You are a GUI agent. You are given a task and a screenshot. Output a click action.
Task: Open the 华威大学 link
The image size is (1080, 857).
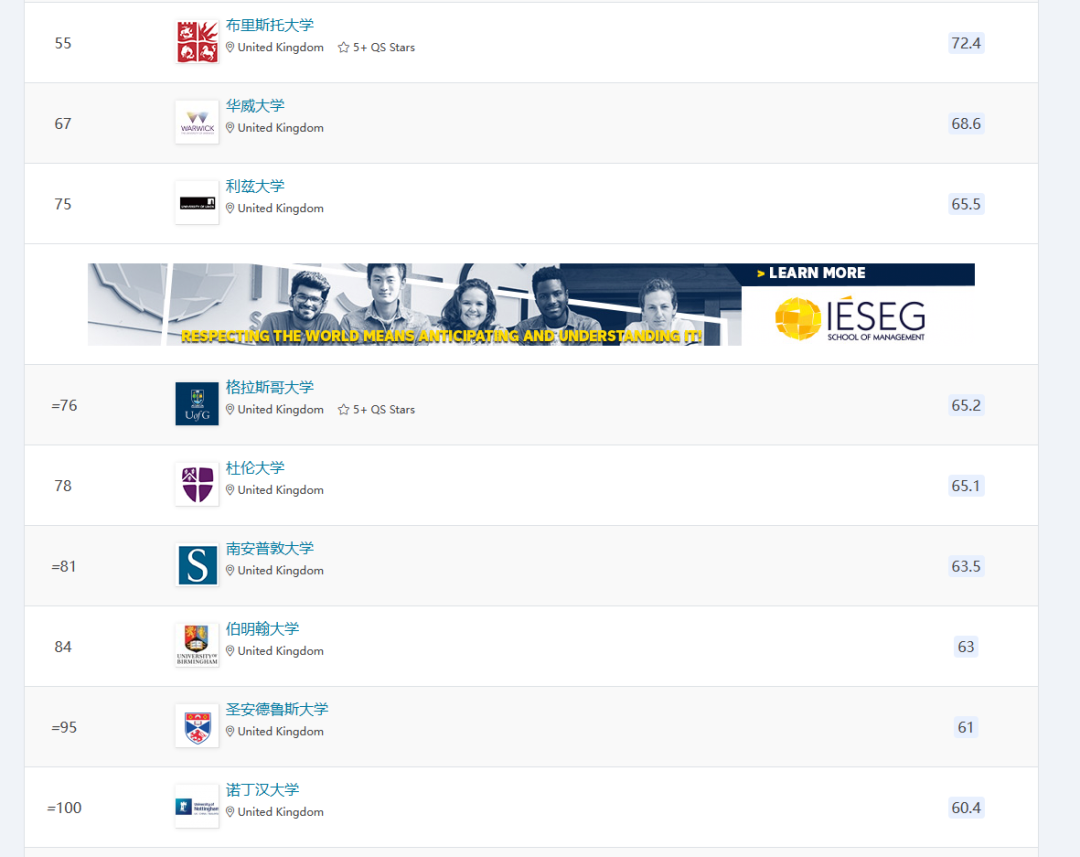point(255,106)
